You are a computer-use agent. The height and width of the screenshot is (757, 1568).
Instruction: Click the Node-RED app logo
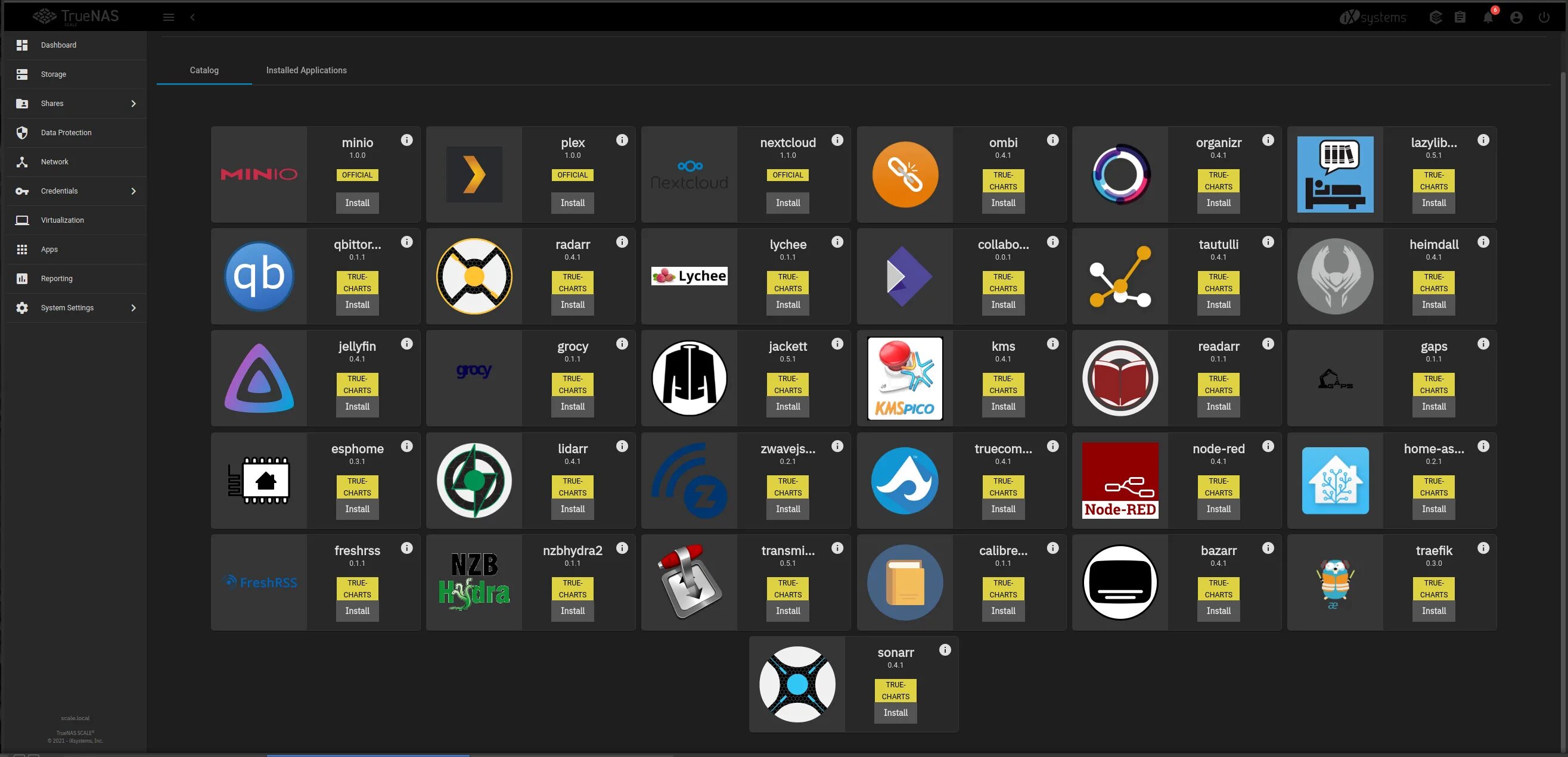tap(1119, 481)
